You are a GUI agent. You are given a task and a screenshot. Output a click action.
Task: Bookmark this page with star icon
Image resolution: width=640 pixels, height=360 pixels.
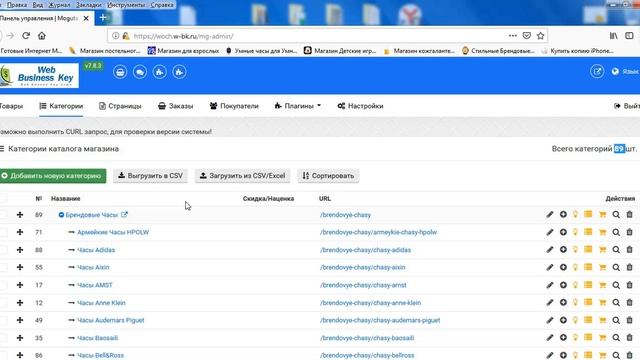click(x=540, y=36)
